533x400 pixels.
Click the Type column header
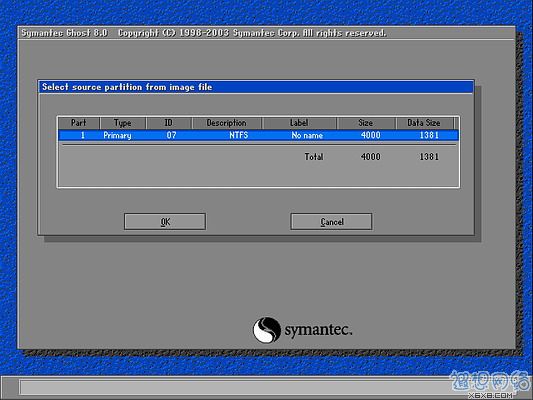[123, 123]
